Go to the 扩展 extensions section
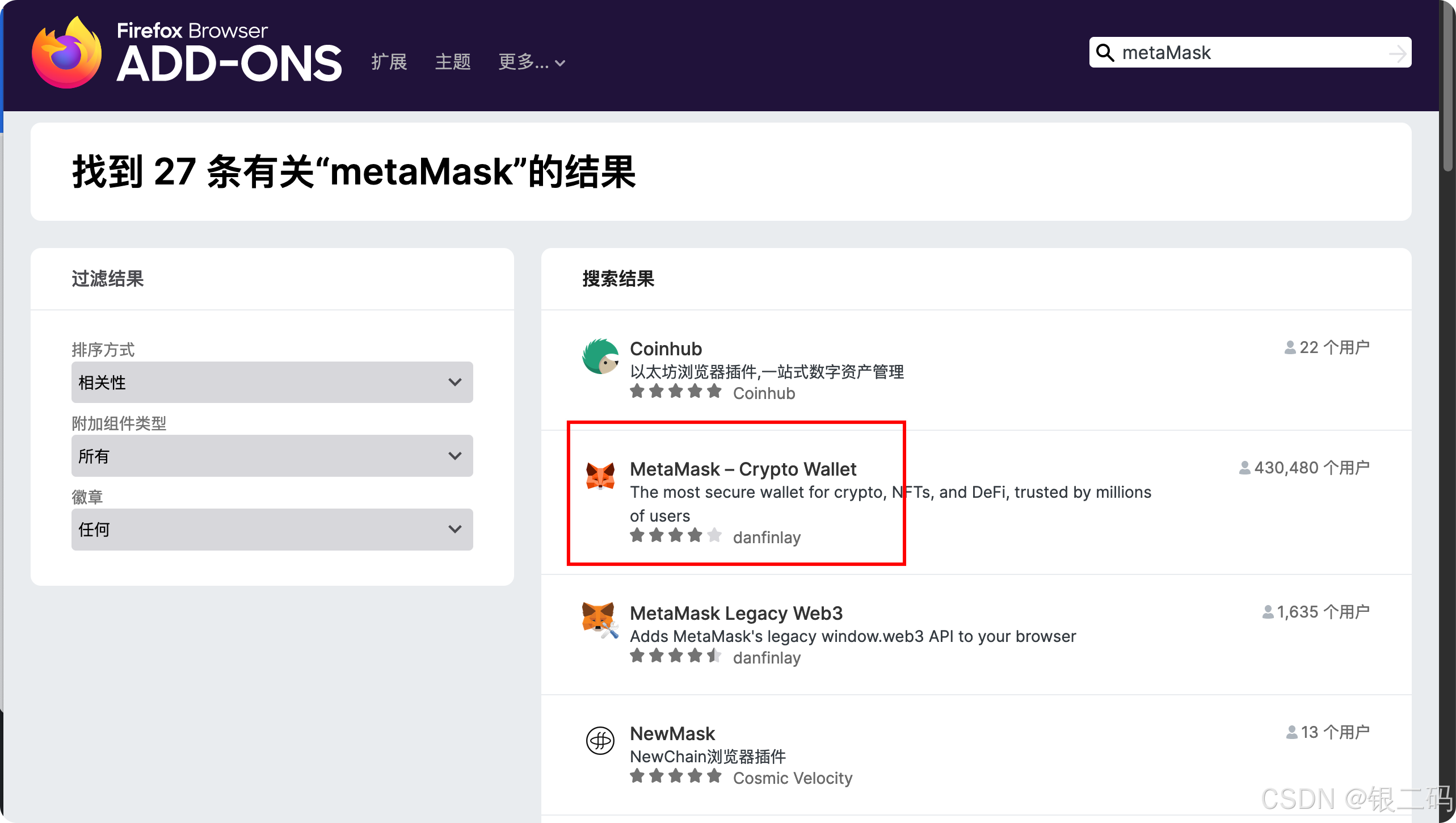The width and height of the screenshot is (1456, 823). [x=389, y=62]
